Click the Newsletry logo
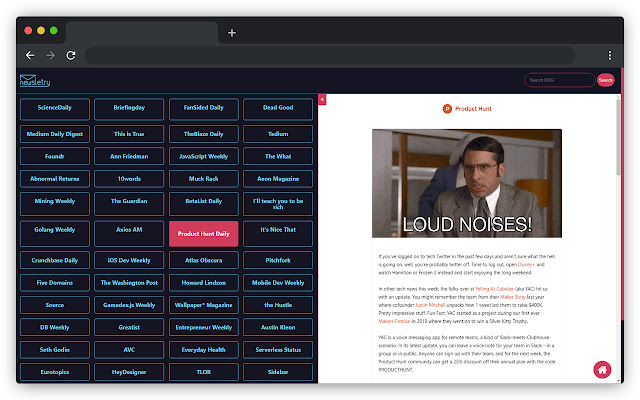 [35, 80]
